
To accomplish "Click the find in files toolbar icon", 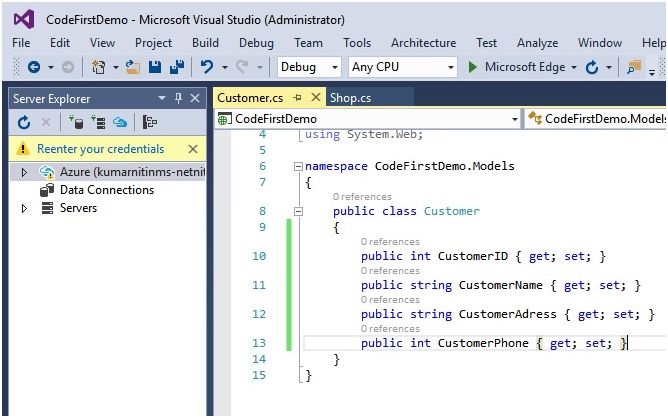I will coord(634,67).
